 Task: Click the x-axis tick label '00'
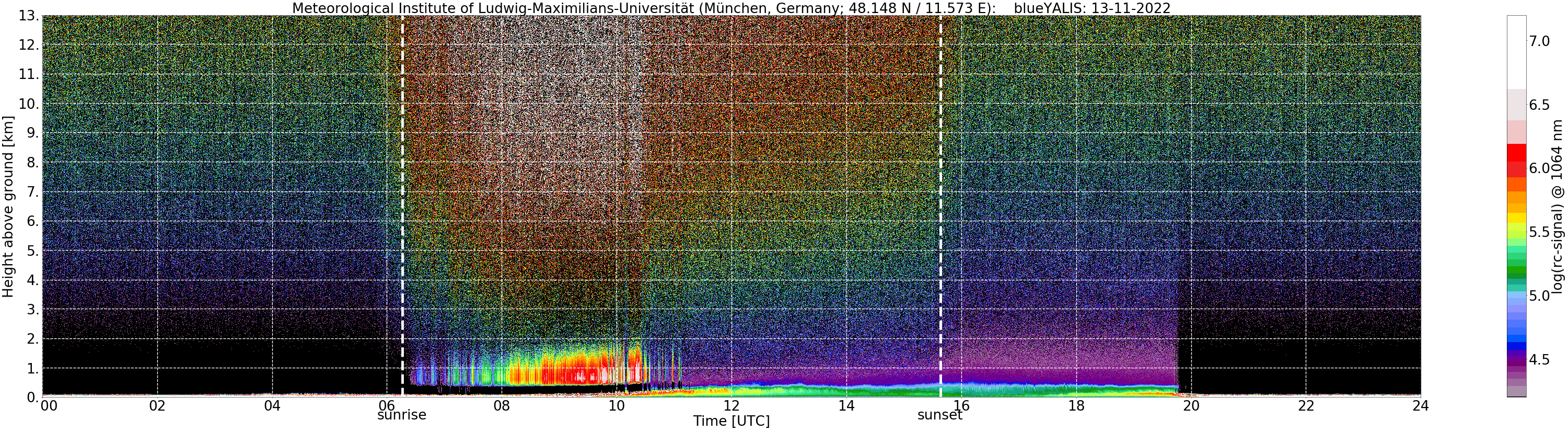click(x=49, y=406)
